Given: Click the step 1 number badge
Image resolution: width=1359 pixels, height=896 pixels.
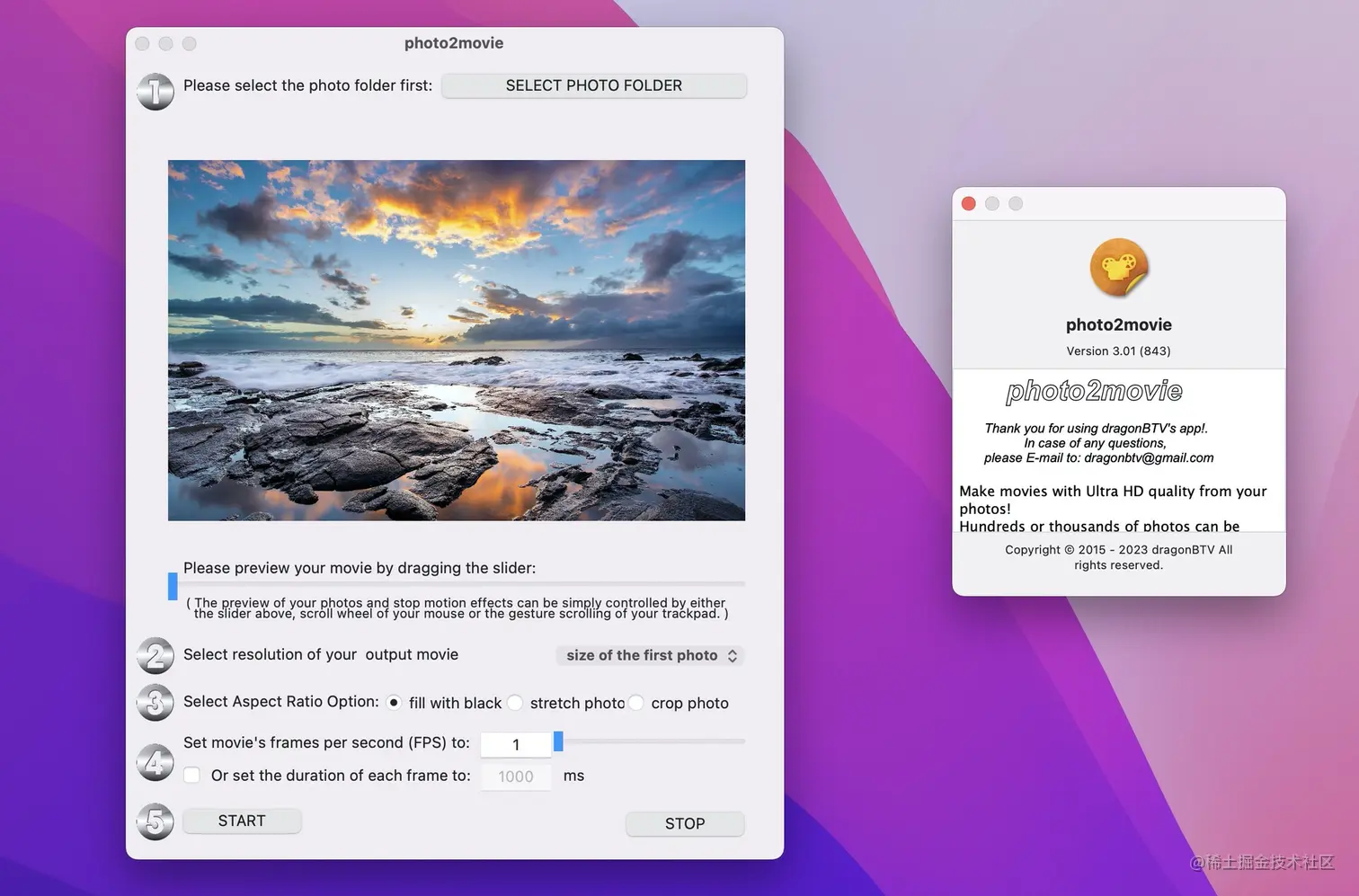Looking at the screenshot, I should click(155, 92).
